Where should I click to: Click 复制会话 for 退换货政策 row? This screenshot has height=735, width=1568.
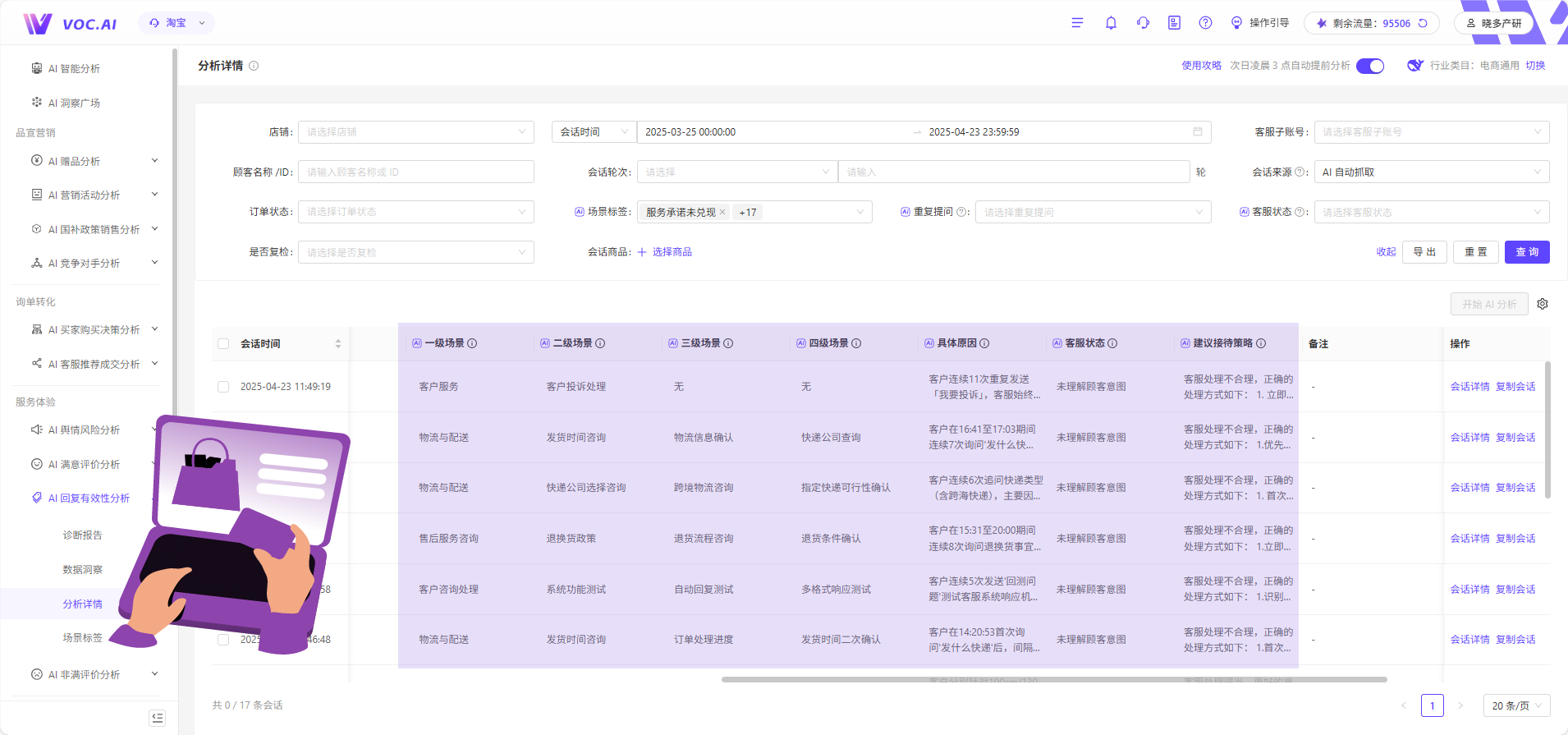click(1515, 538)
